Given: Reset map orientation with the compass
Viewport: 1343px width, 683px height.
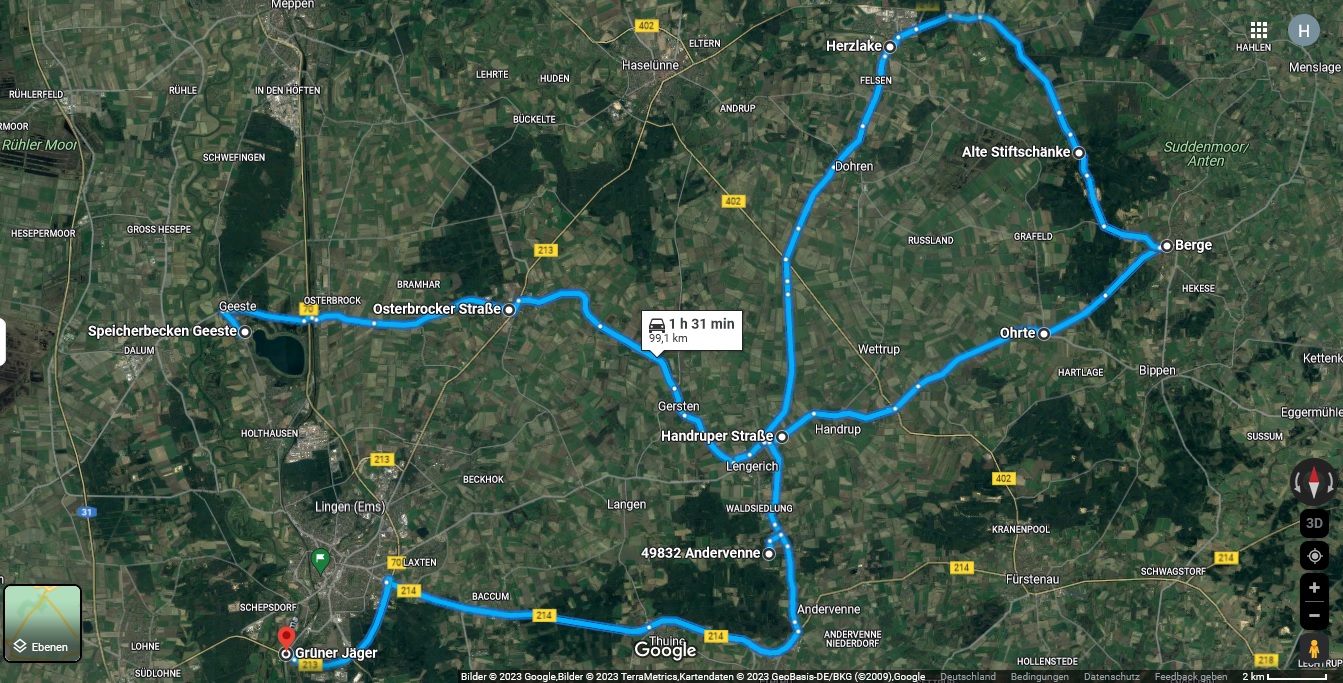Looking at the screenshot, I should (x=1314, y=482).
